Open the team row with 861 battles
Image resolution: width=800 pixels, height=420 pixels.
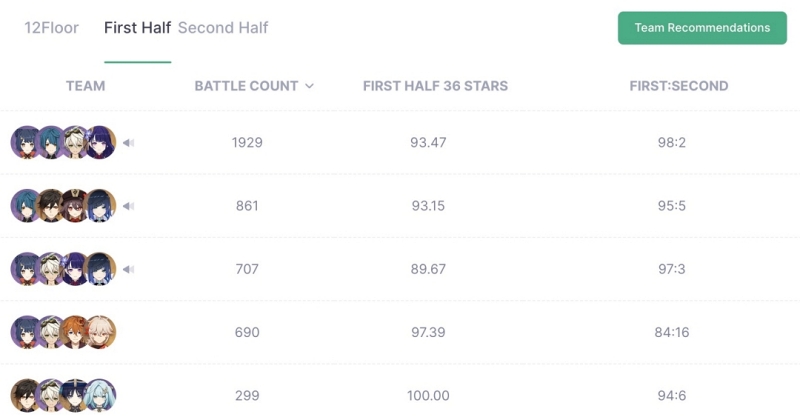(400, 206)
